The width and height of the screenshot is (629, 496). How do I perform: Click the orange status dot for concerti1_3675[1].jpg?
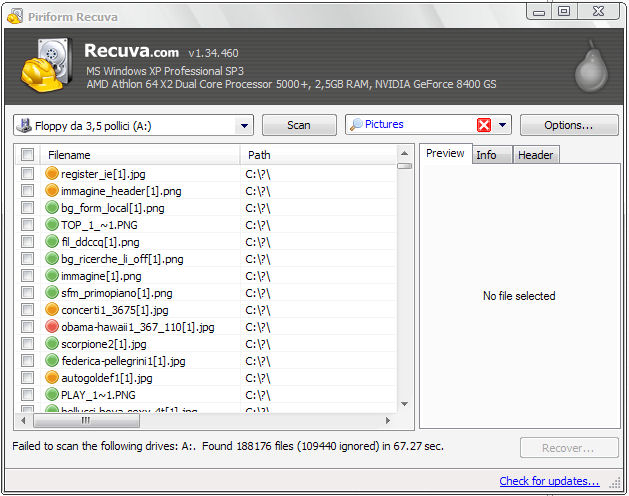click(x=52, y=309)
